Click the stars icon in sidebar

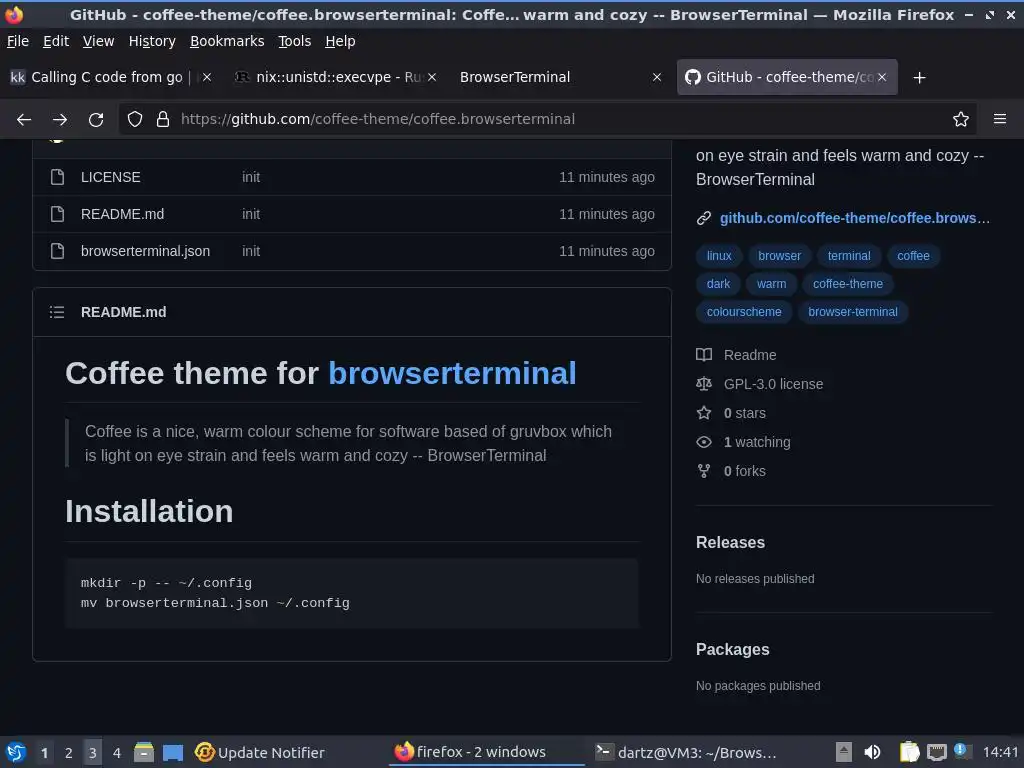pos(704,413)
